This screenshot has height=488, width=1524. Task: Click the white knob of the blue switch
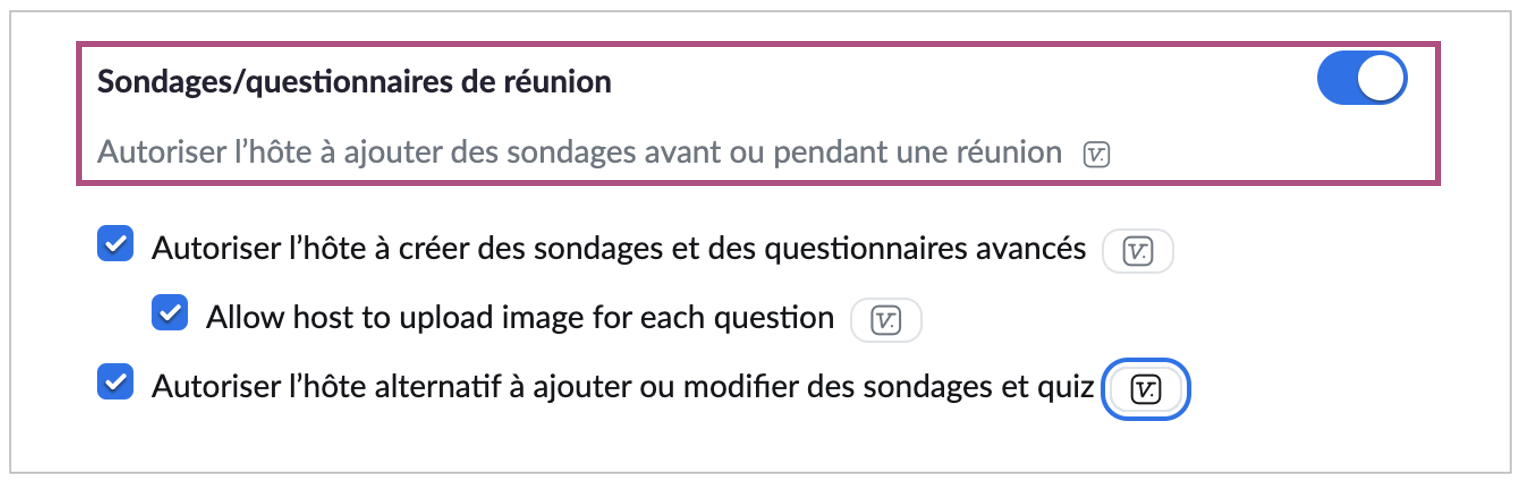click(x=1381, y=81)
